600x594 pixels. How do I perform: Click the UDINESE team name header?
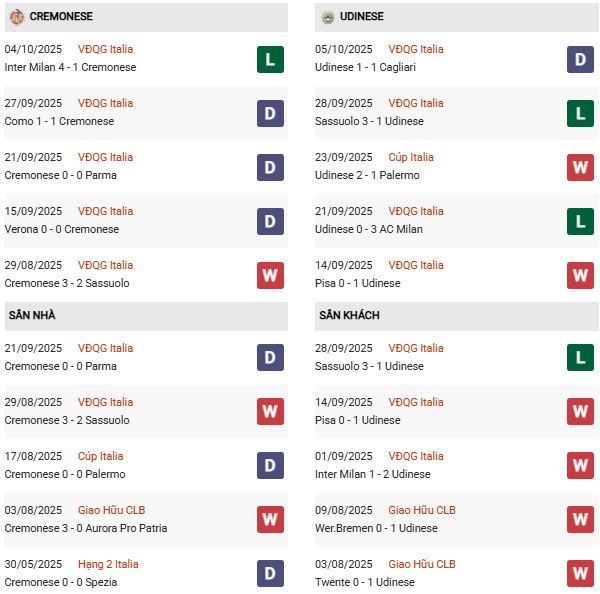(x=361, y=17)
